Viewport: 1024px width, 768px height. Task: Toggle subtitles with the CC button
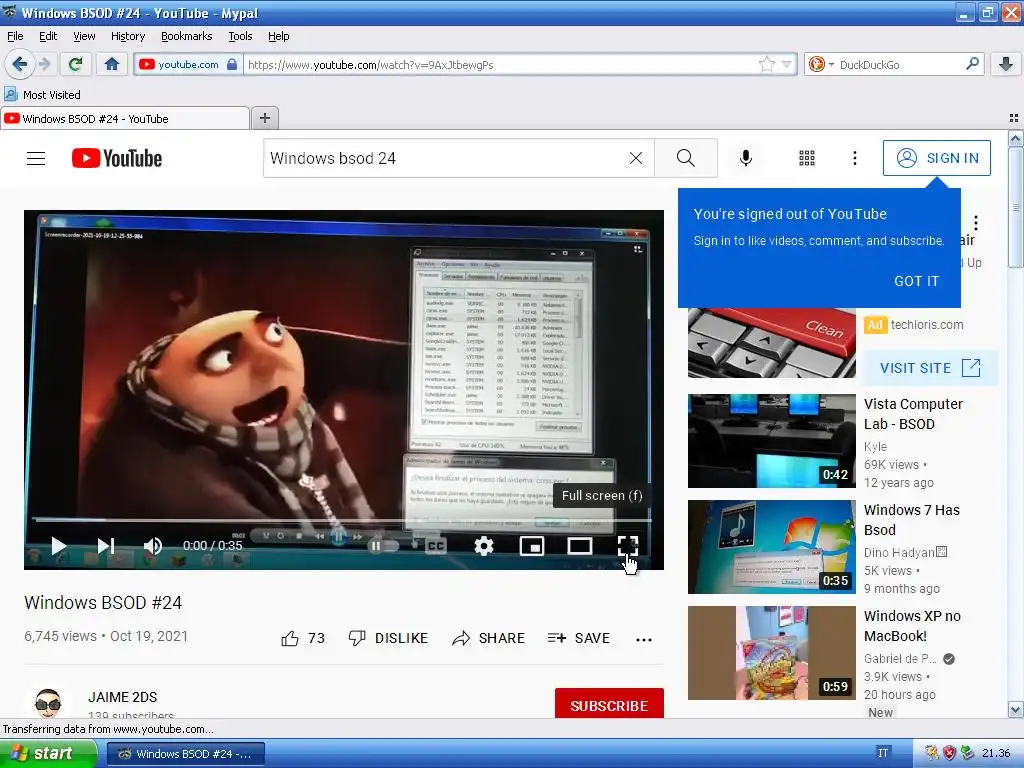point(436,545)
